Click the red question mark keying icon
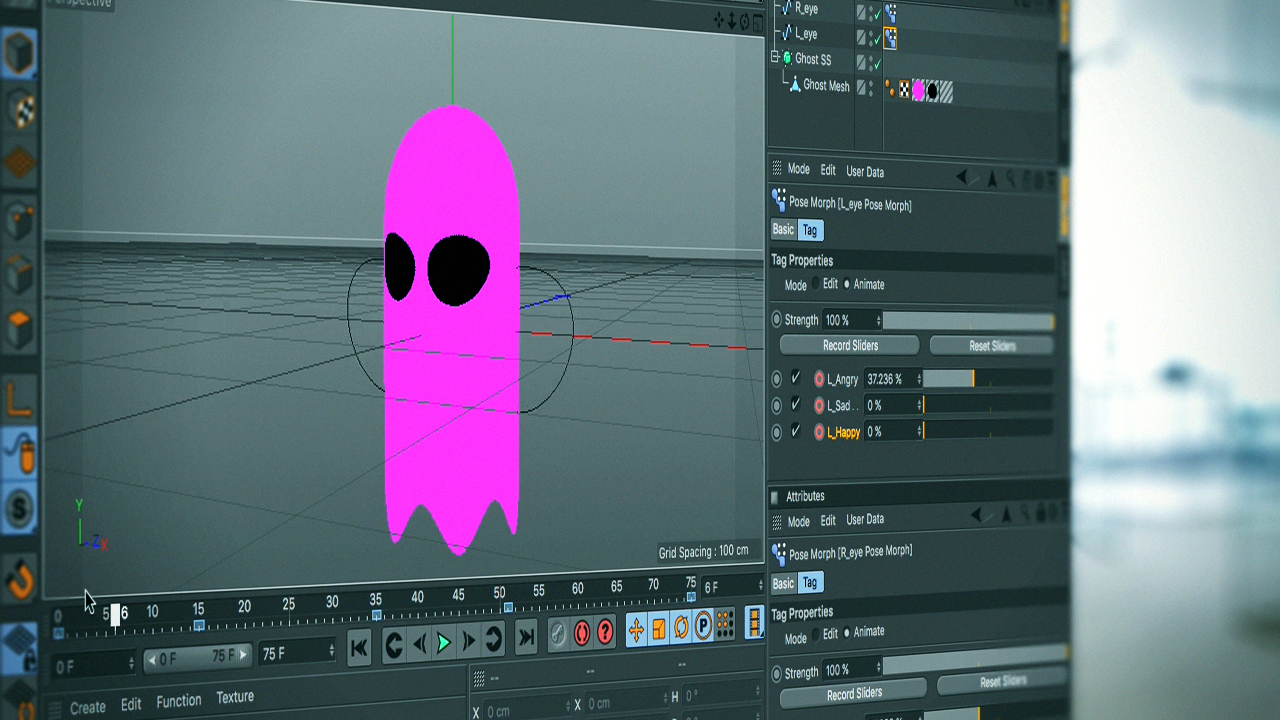1280x720 pixels. point(605,631)
